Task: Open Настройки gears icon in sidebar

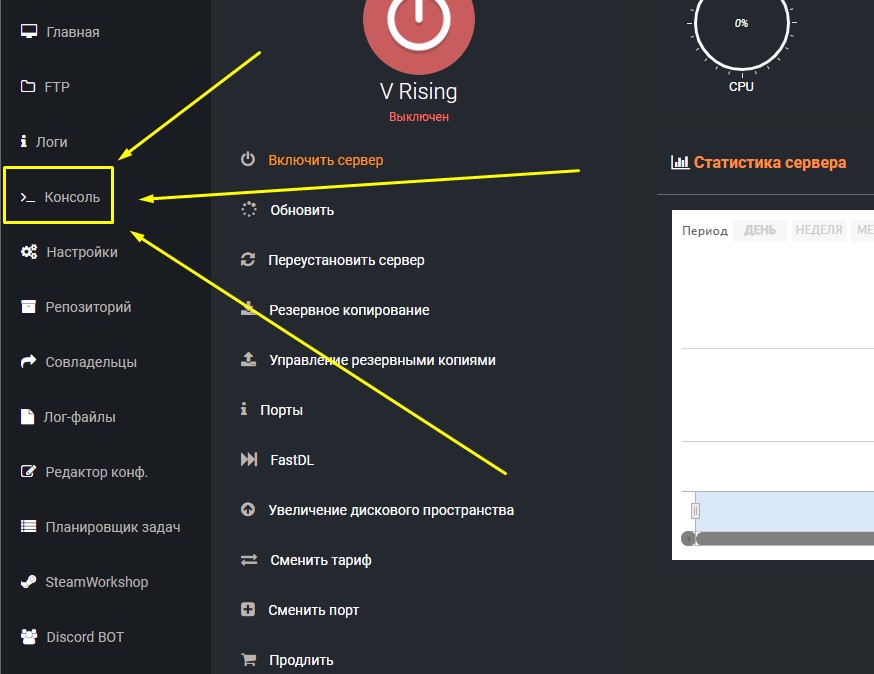Action: tap(29, 252)
